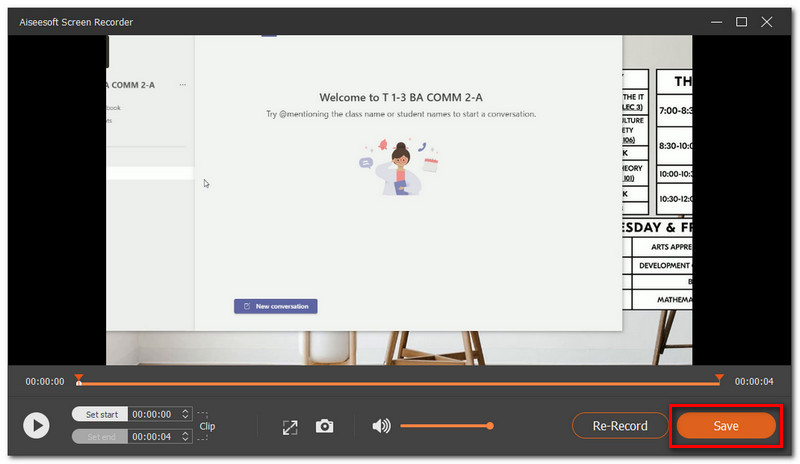
Task: Click the total duration label 00:00:04
Action: 754,382
